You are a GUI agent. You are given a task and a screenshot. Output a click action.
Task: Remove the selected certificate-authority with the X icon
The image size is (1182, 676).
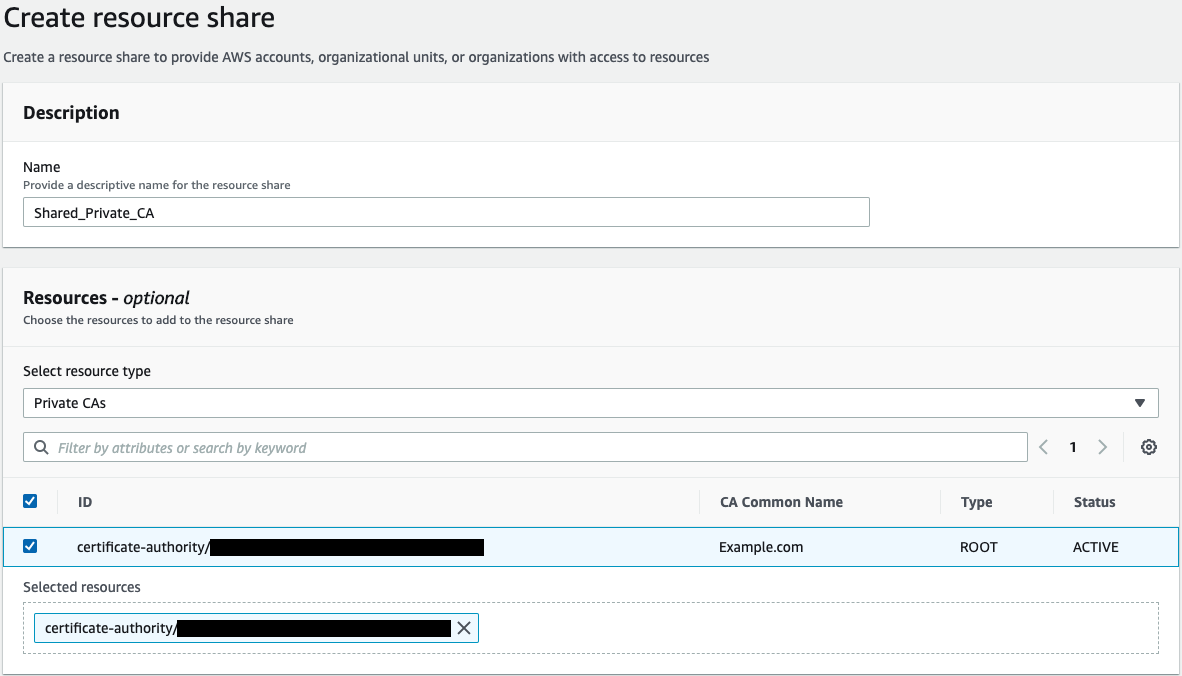(464, 628)
